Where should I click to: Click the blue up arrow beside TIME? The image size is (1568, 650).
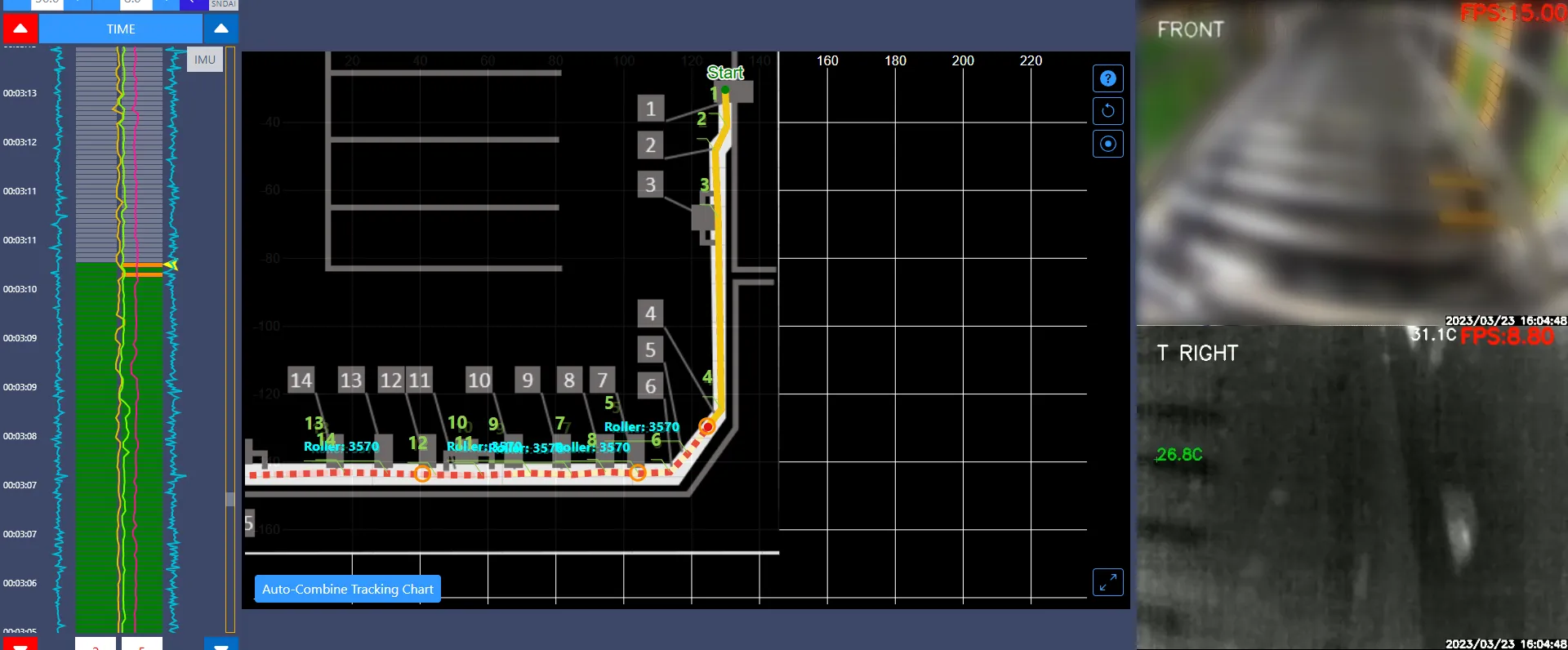click(220, 29)
